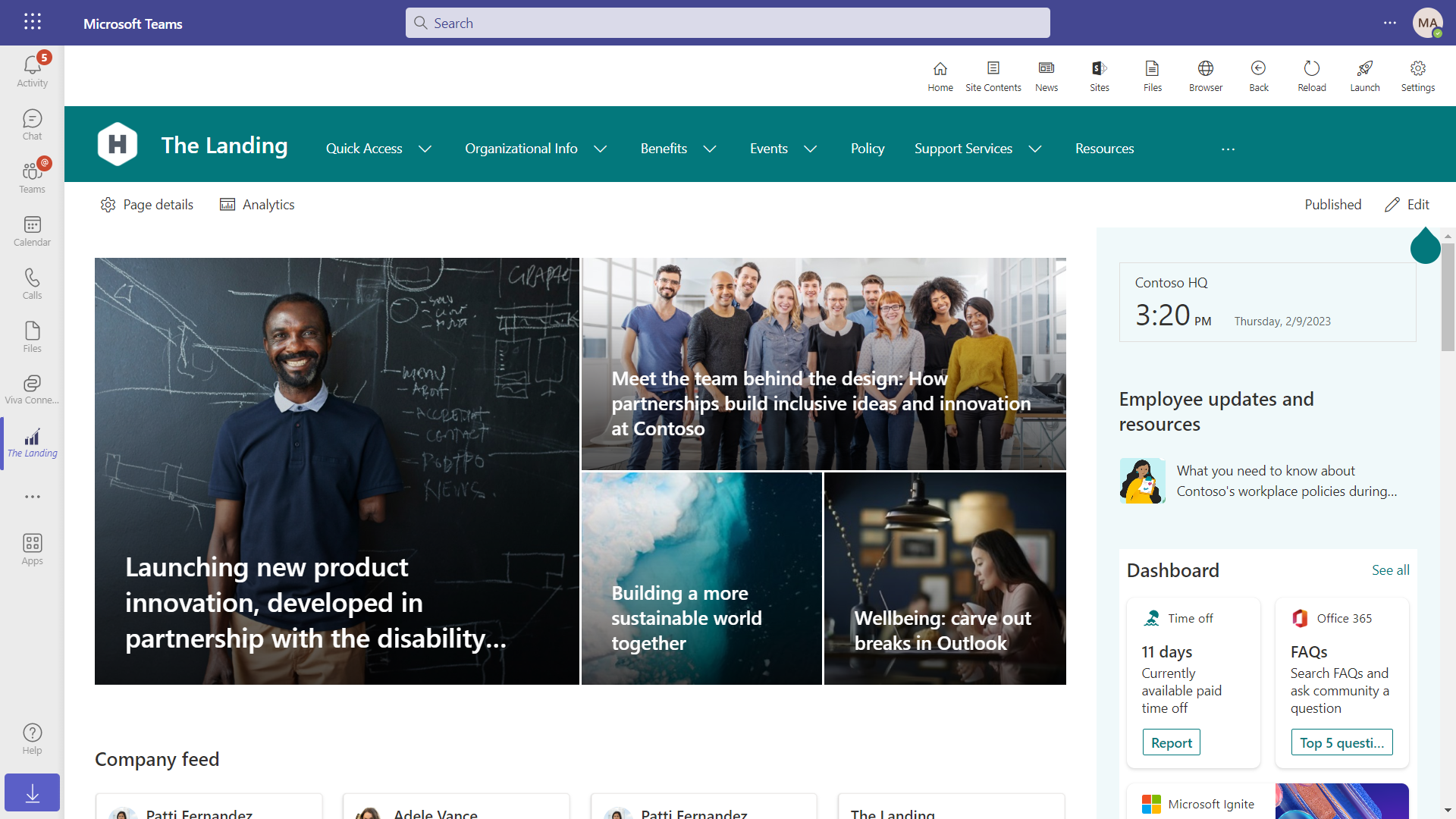Open Meet the team behind the design story

[x=824, y=364]
